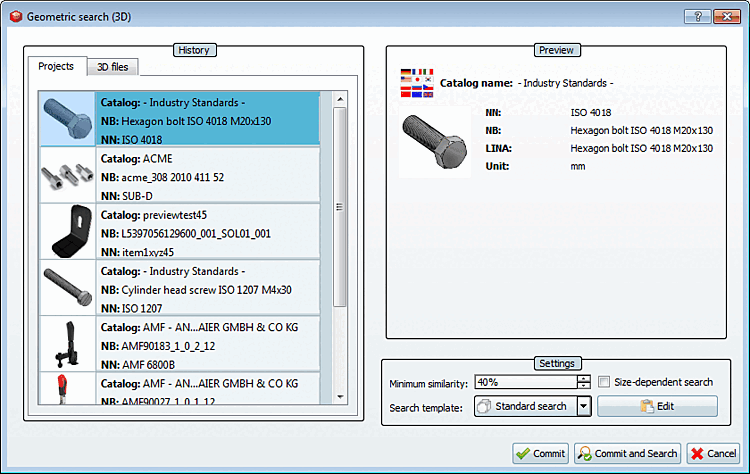The image size is (750, 474).
Task: Click the country flags icon in Preview
Action: [x=417, y=83]
